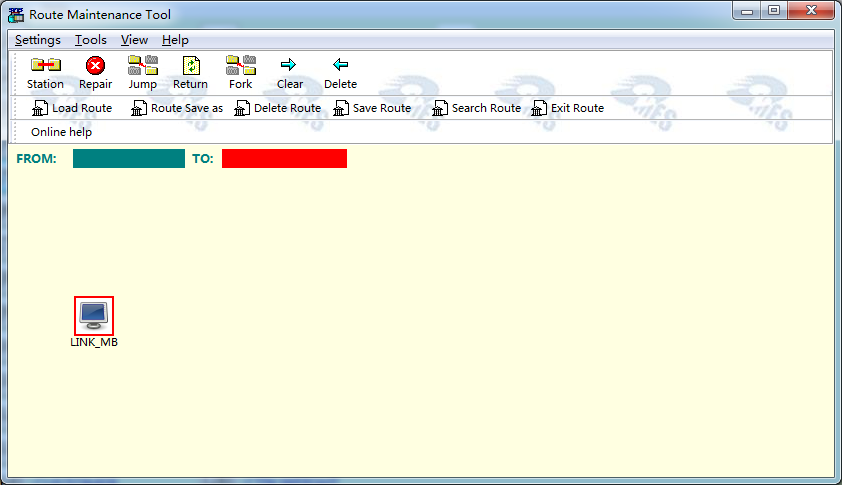842x485 pixels.
Task: Choose Route Save as
Action: (177, 108)
